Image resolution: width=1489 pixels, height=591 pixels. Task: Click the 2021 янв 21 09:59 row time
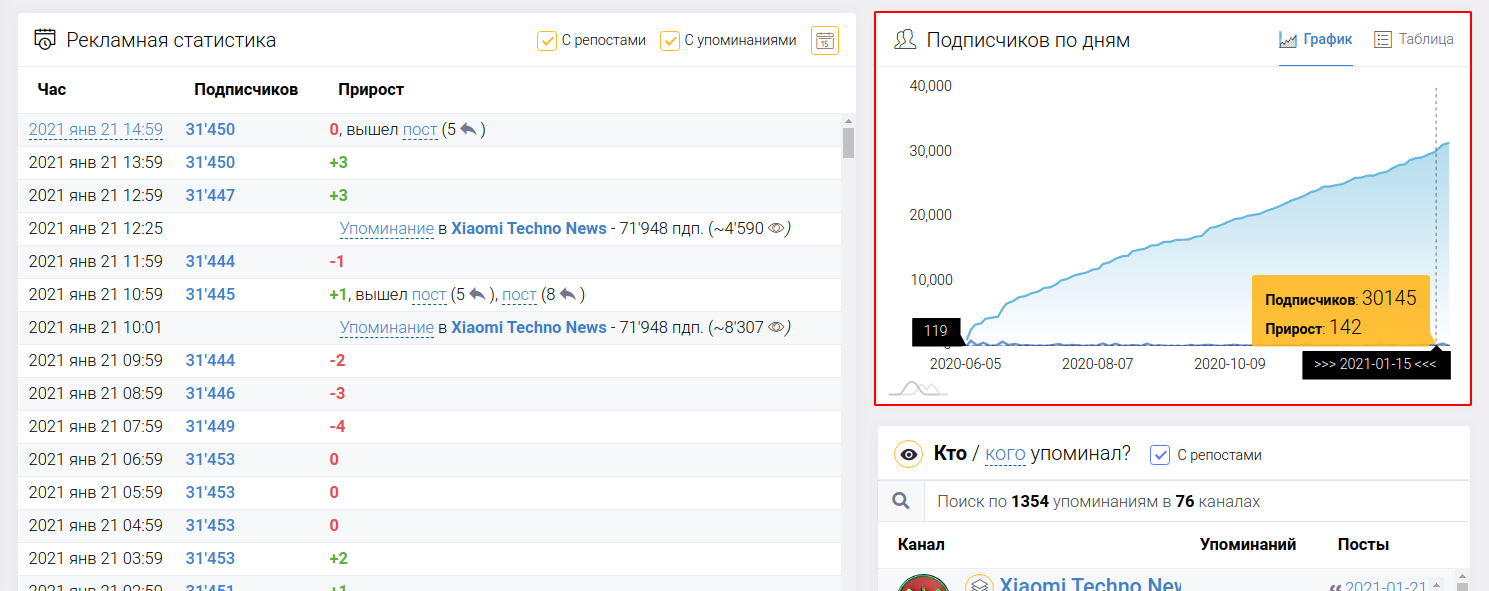96,360
